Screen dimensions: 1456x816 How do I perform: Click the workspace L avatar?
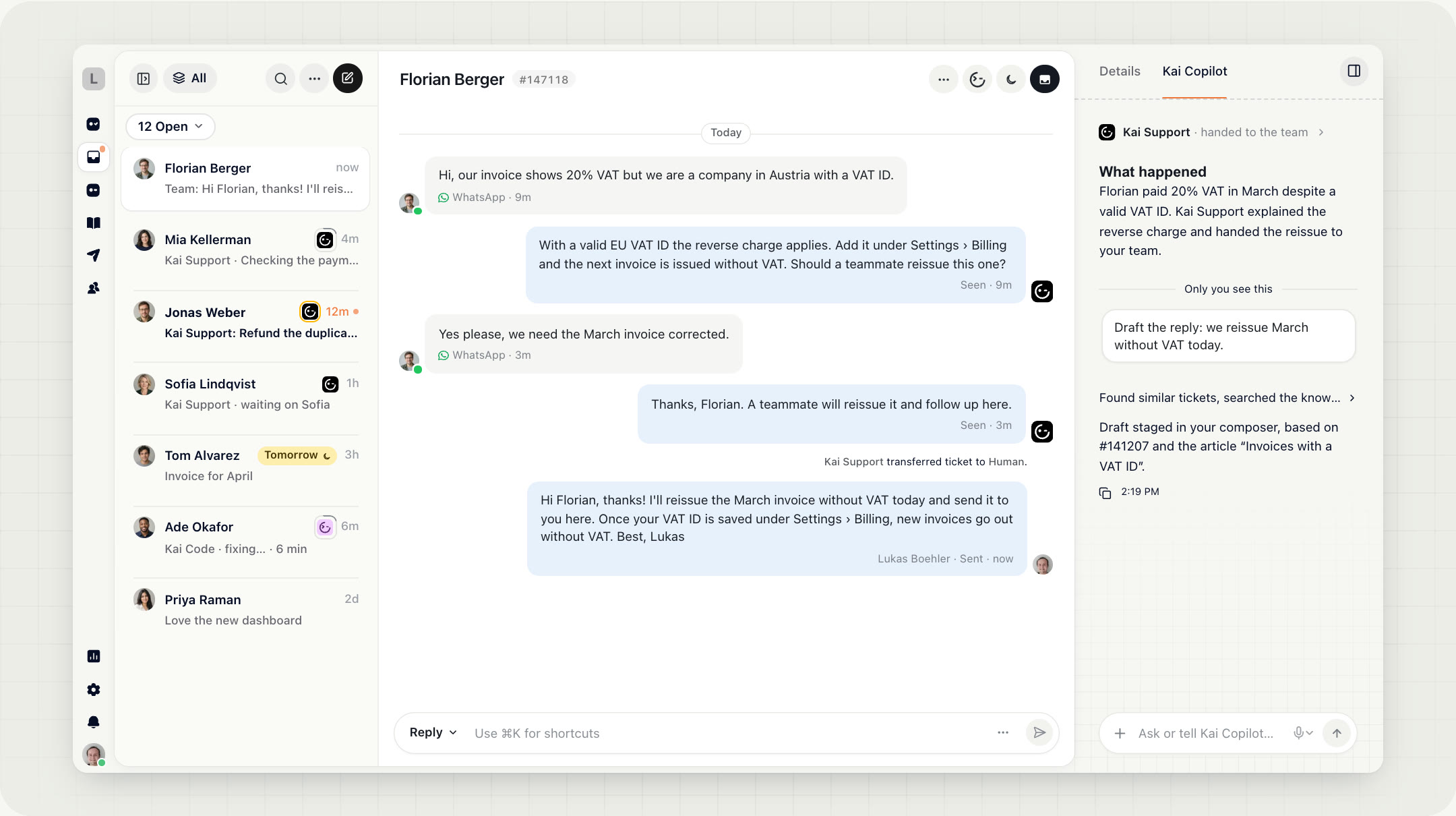coord(94,79)
